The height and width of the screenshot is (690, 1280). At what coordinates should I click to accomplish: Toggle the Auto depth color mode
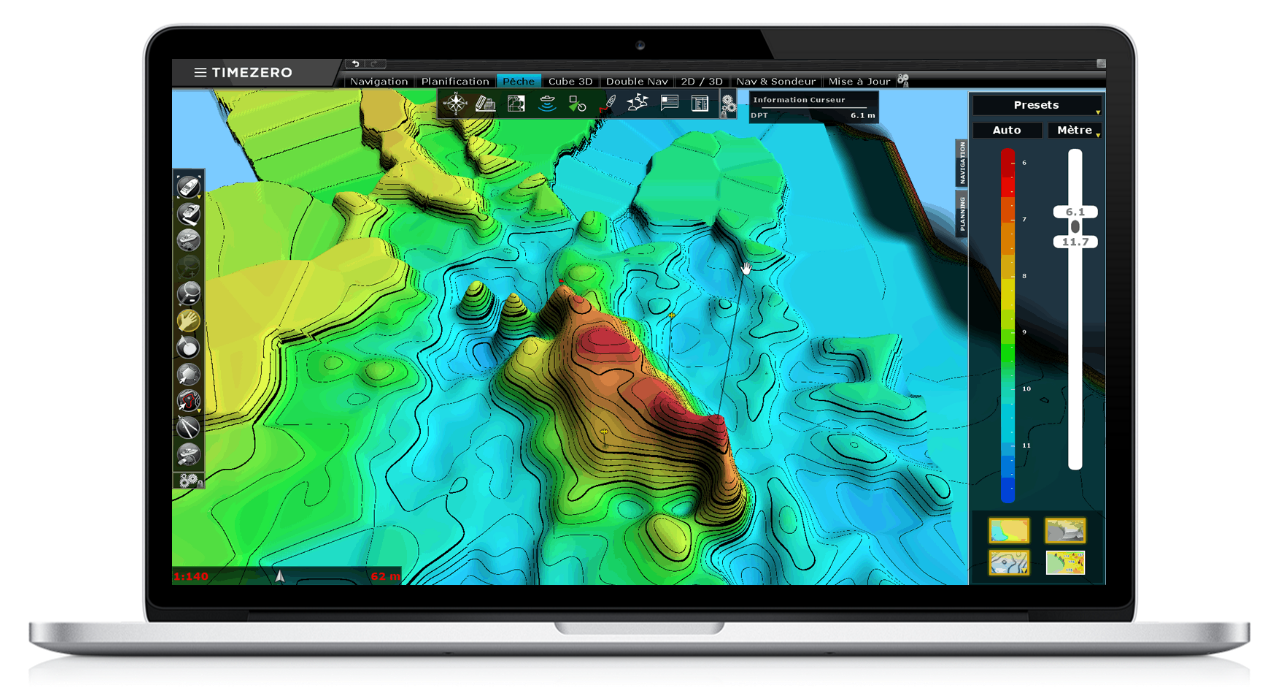pos(1006,130)
